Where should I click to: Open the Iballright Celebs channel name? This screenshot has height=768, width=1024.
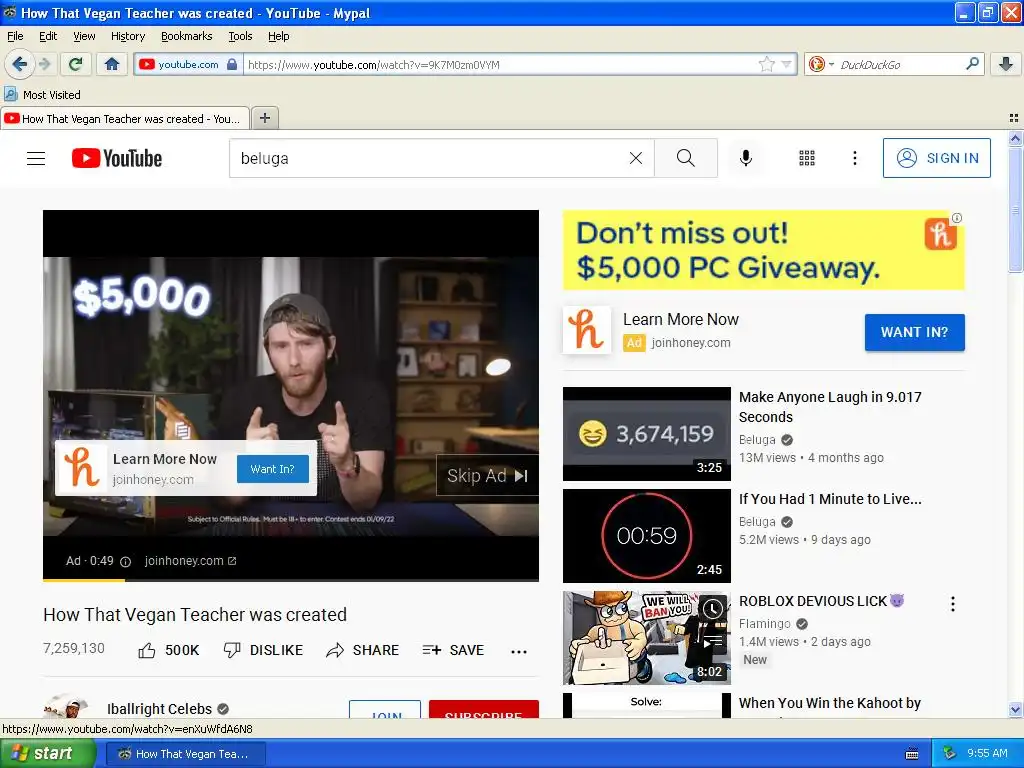pos(159,709)
